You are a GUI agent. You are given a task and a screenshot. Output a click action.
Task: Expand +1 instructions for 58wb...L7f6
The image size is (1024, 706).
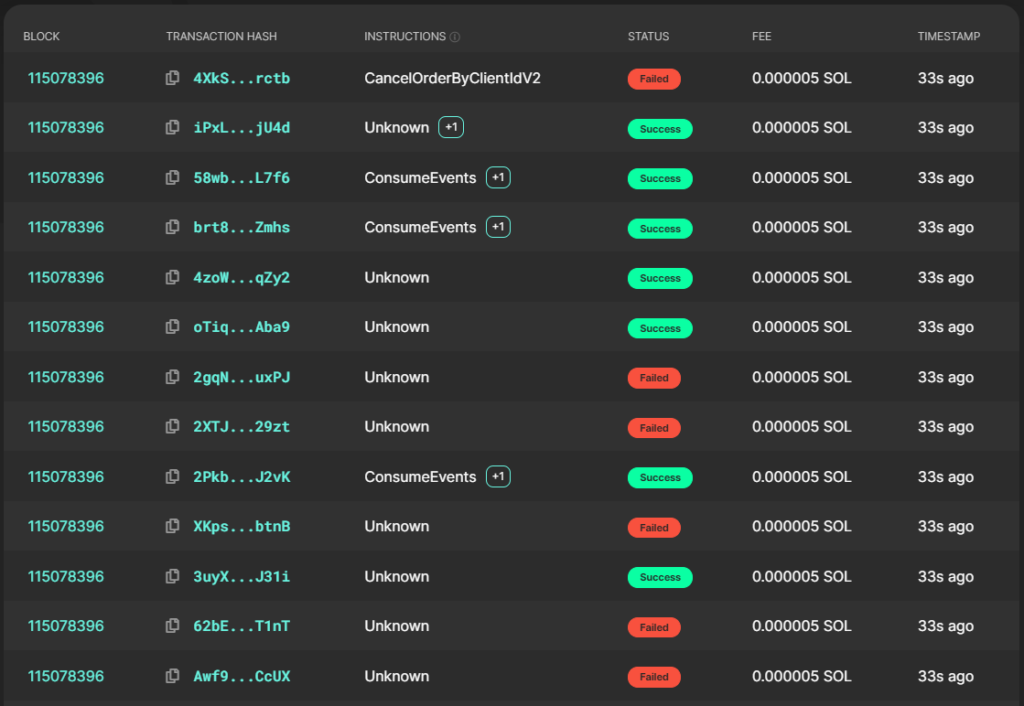[x=498, y=178]
